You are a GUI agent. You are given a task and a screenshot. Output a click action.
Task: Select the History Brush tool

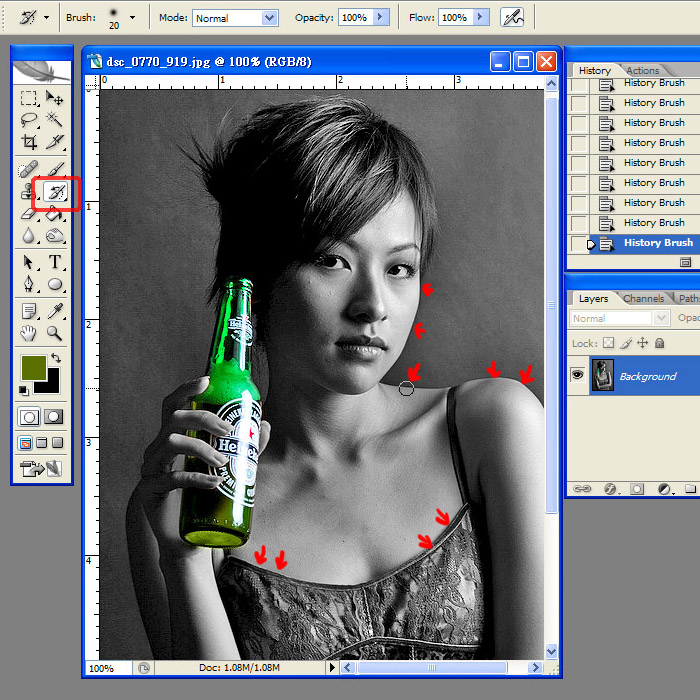pos(56,191)
